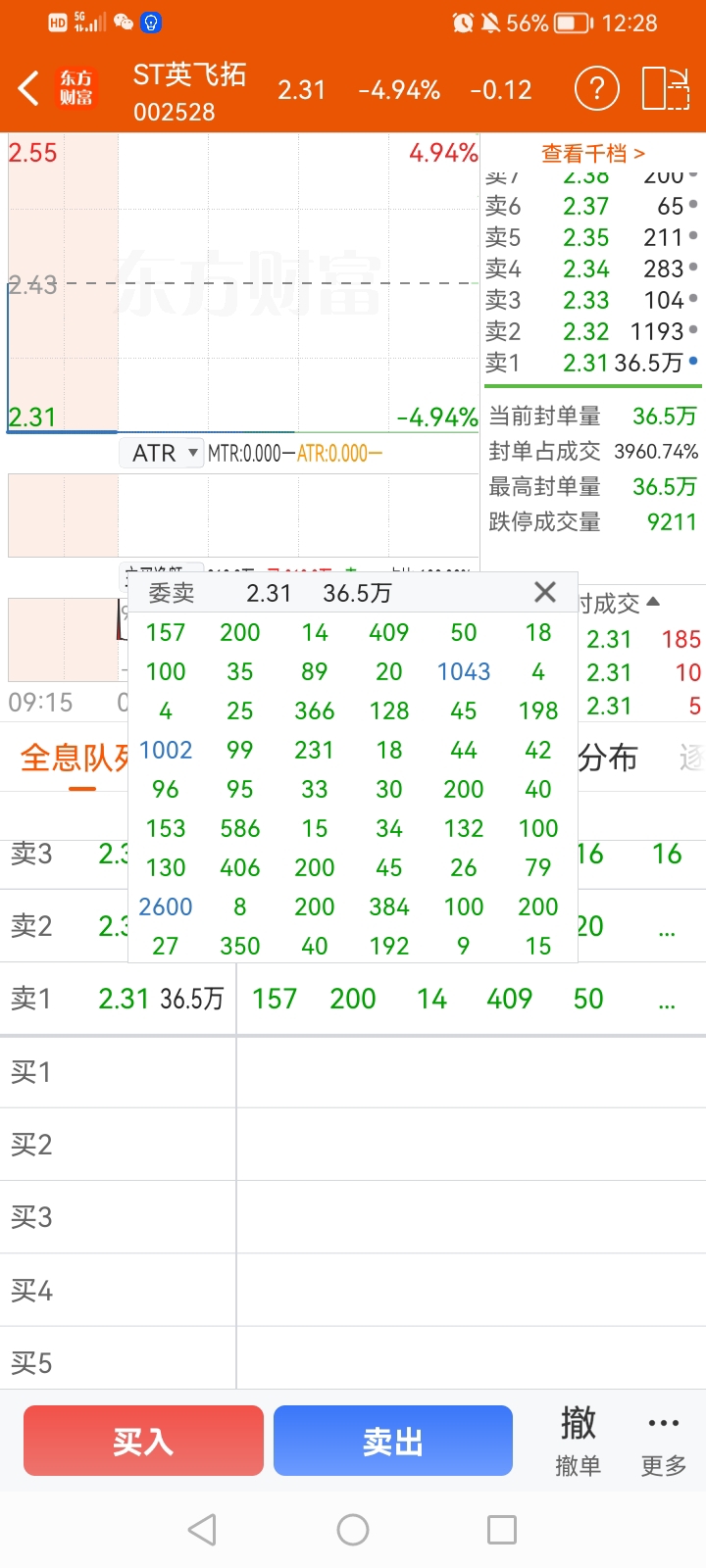Android home circle button
The height and width of the screenshot is (1568, 706).
[x=353, y=1529]
